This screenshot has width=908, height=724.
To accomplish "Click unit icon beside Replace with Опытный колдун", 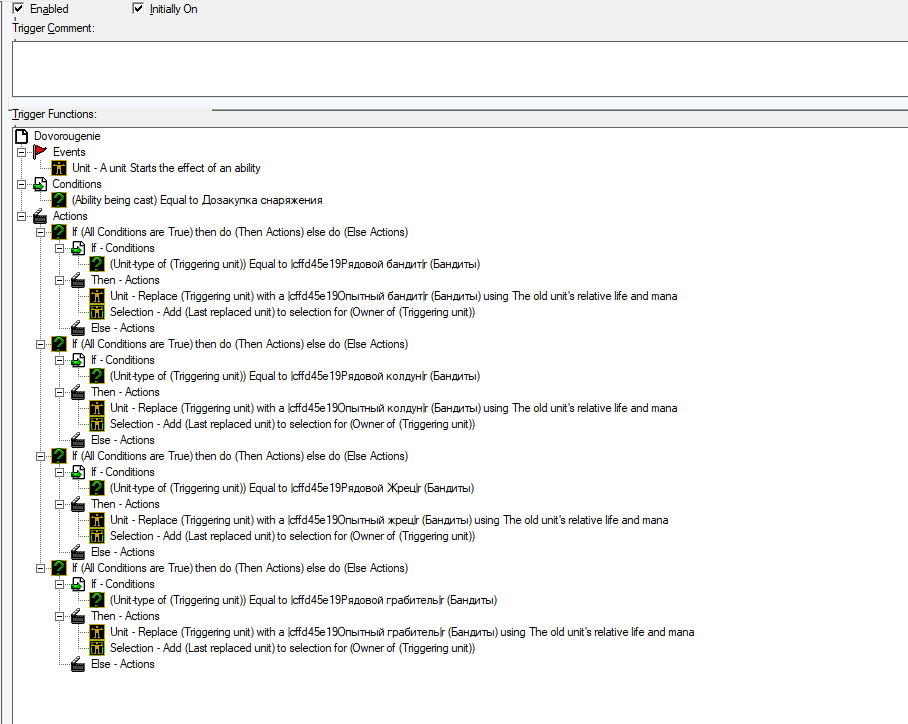I will point(97,408).
